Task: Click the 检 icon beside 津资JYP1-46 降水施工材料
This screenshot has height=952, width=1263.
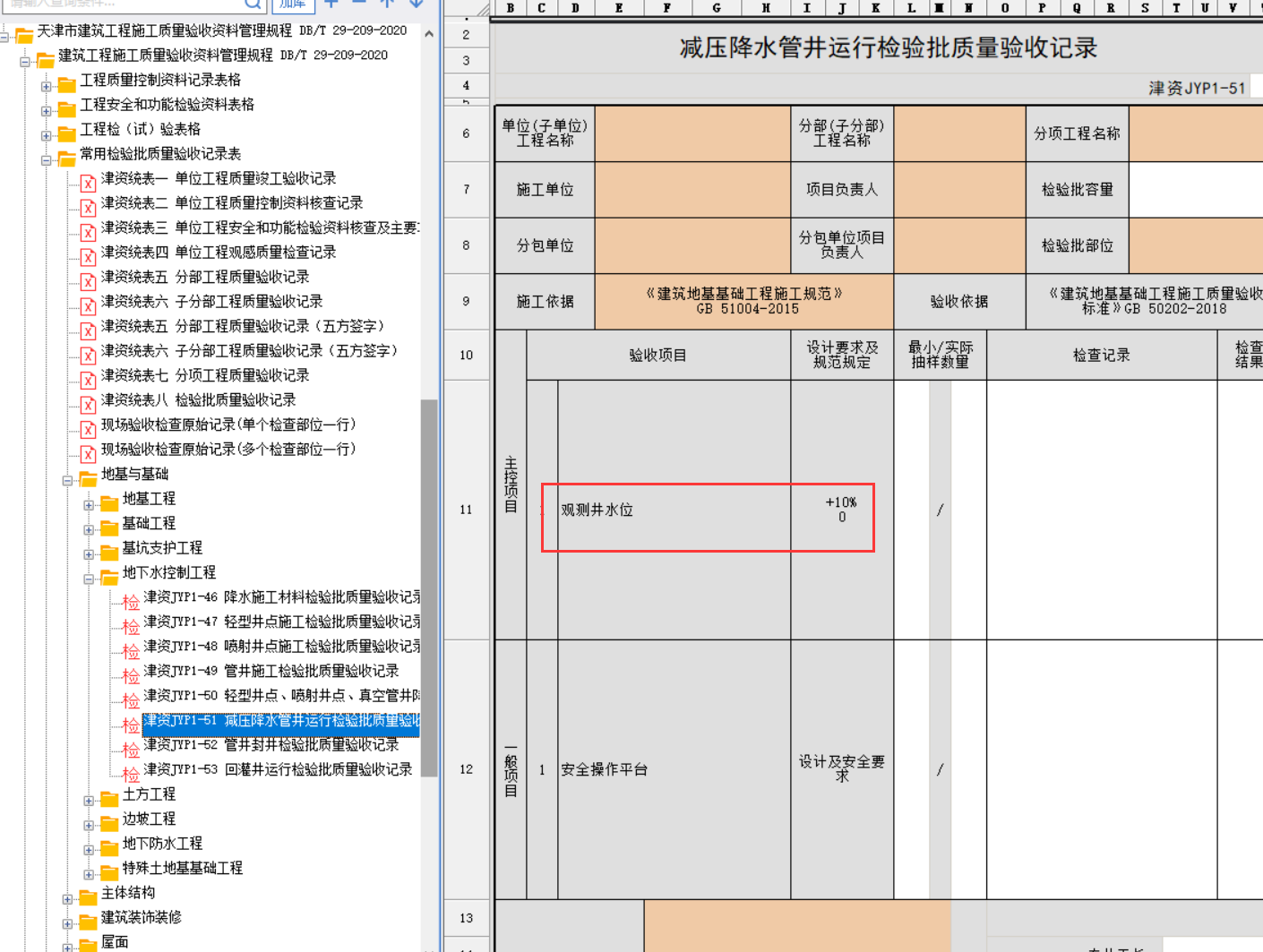Action: [x=131, y=602]
